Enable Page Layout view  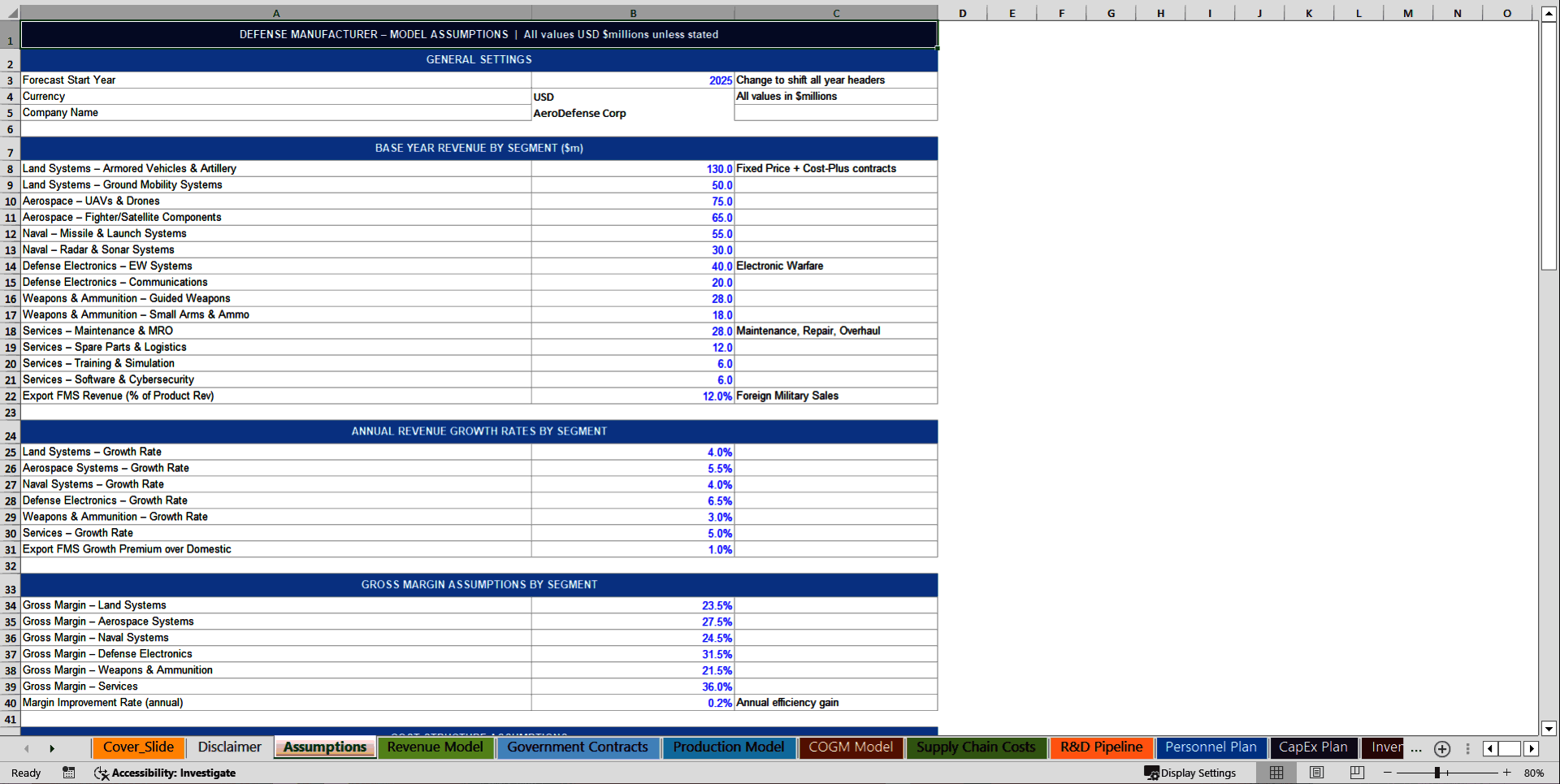click(x=1316, y=773)
